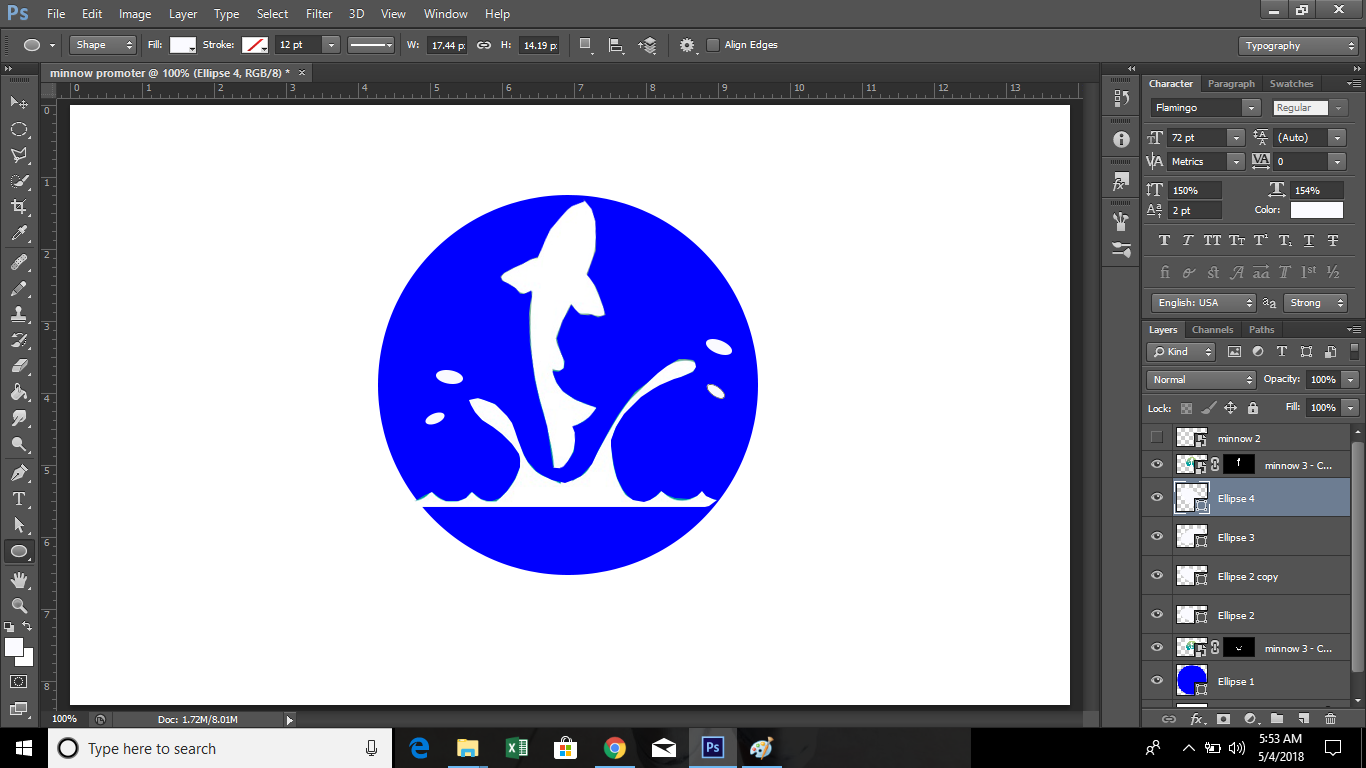Select the History Brush tool
Image resolution: width=1366 pixels, height=768 pixels.
tap(19, 340)
